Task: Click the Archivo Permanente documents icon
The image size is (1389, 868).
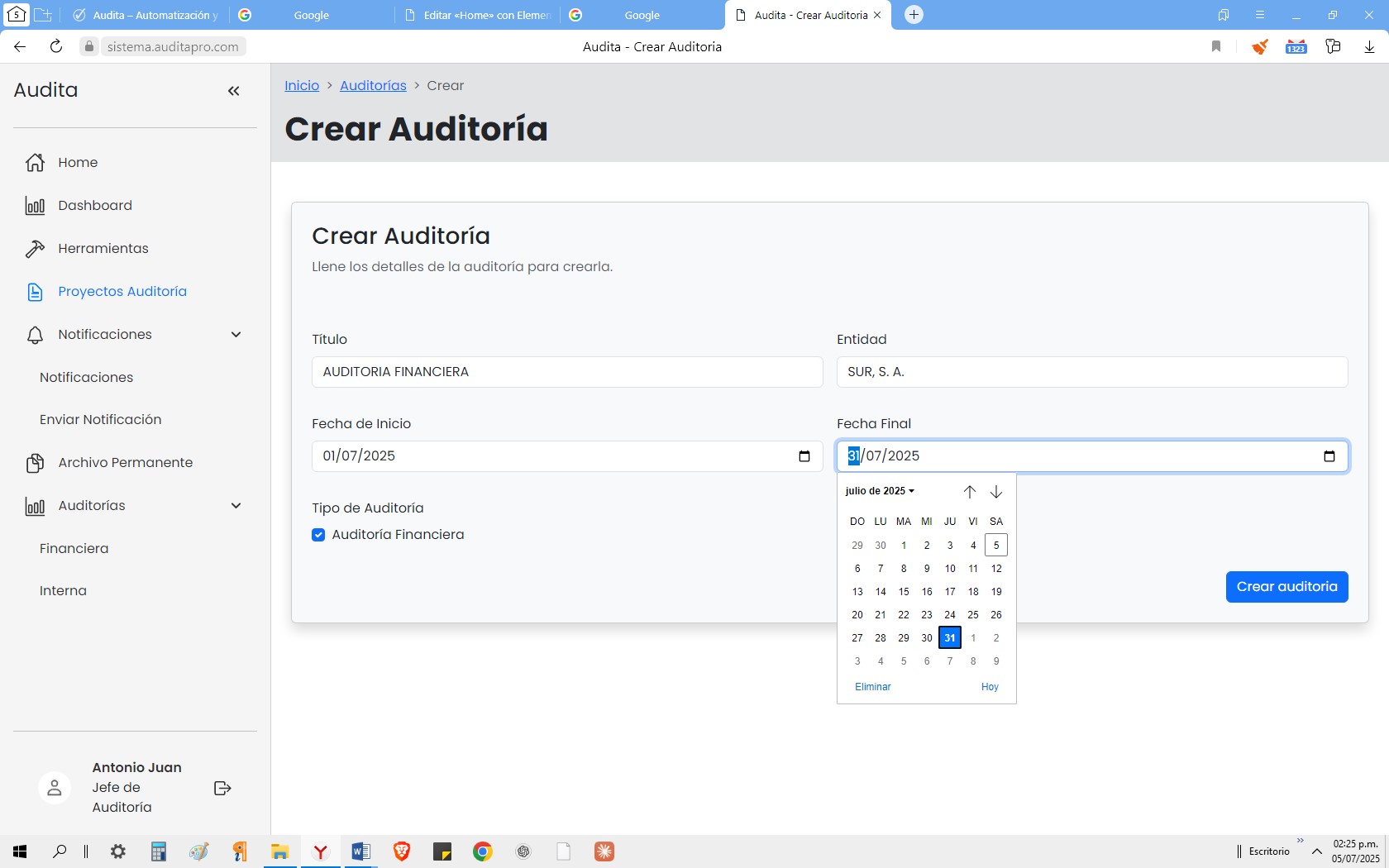Action: (x=35, y=463)
